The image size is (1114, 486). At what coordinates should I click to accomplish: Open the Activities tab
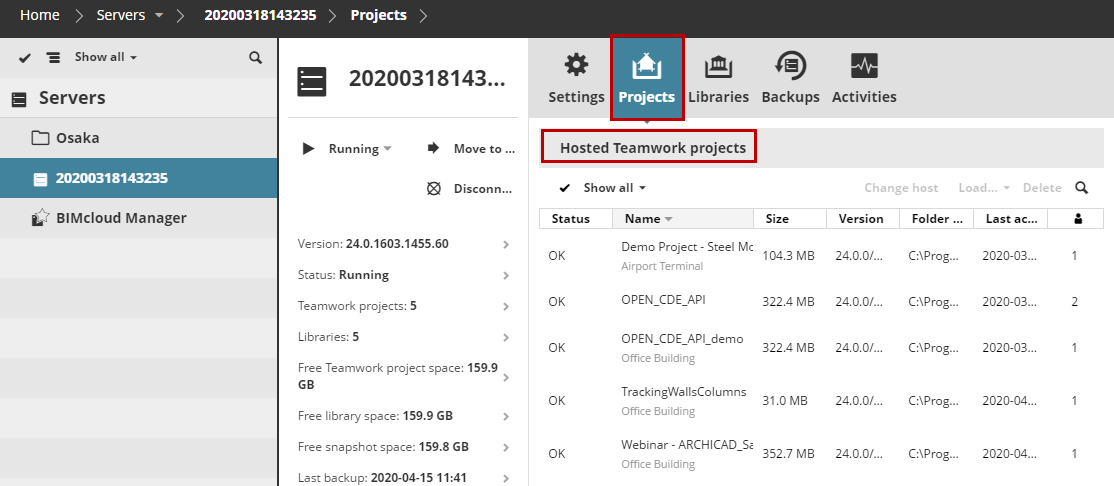click(864, 78)
